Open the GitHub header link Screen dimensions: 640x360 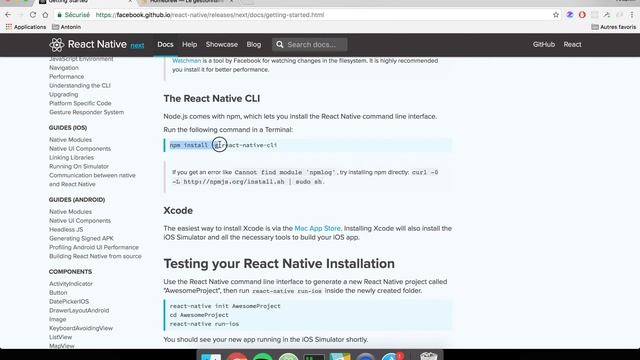[543, 44]
